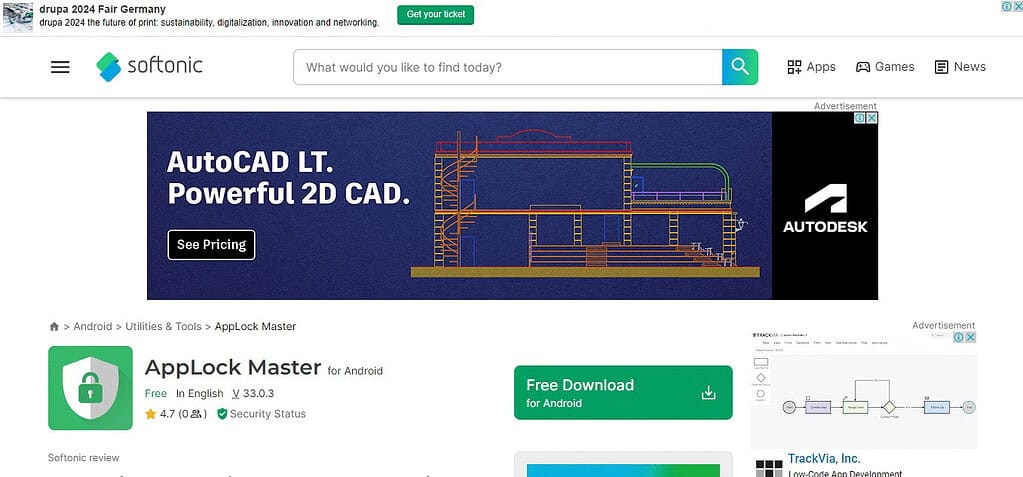Click drupa ad thumbnail image

click(18, 17)
